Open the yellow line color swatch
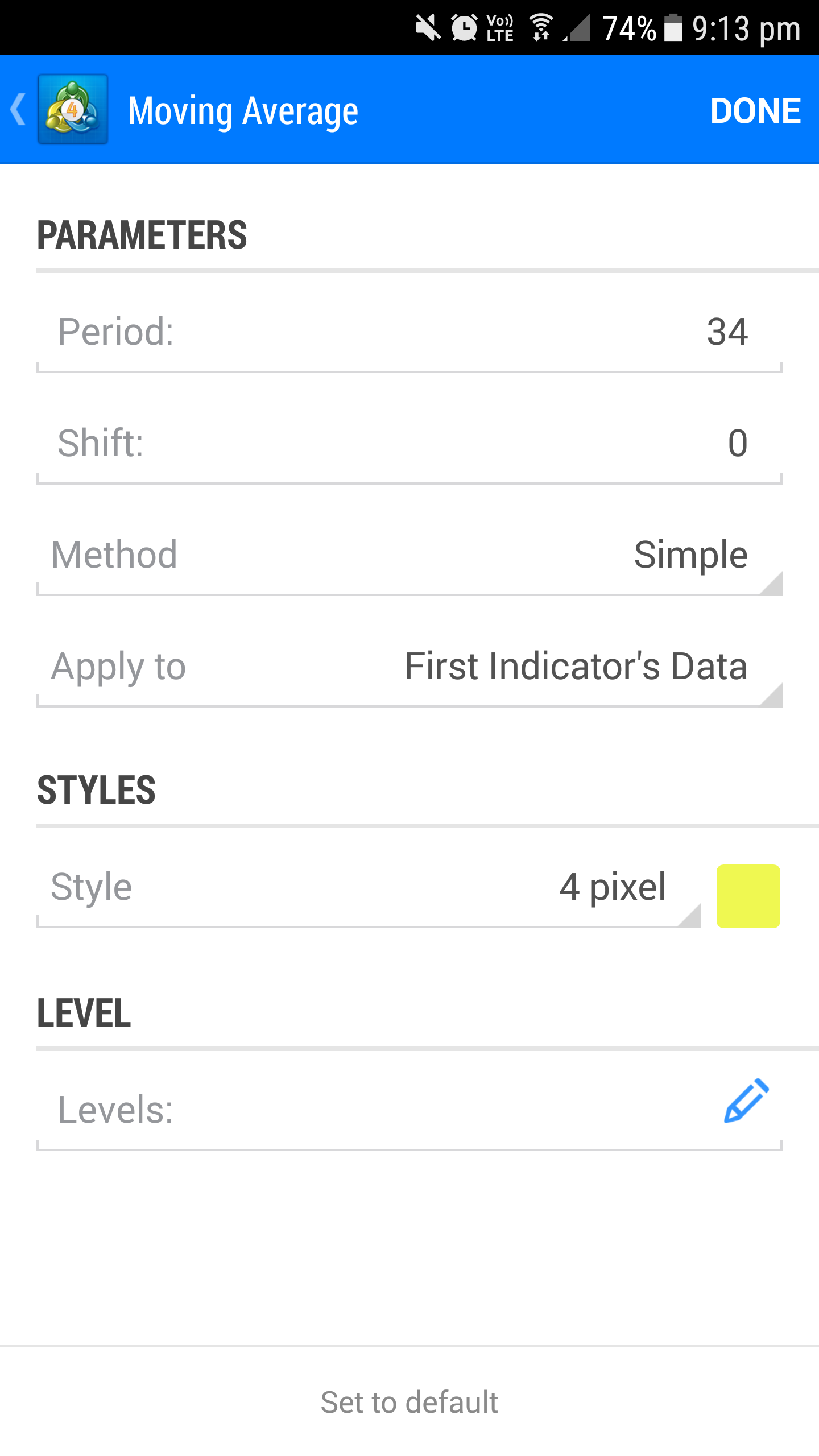The height and width of the screenshot is (1456, 819). point(748,896)
